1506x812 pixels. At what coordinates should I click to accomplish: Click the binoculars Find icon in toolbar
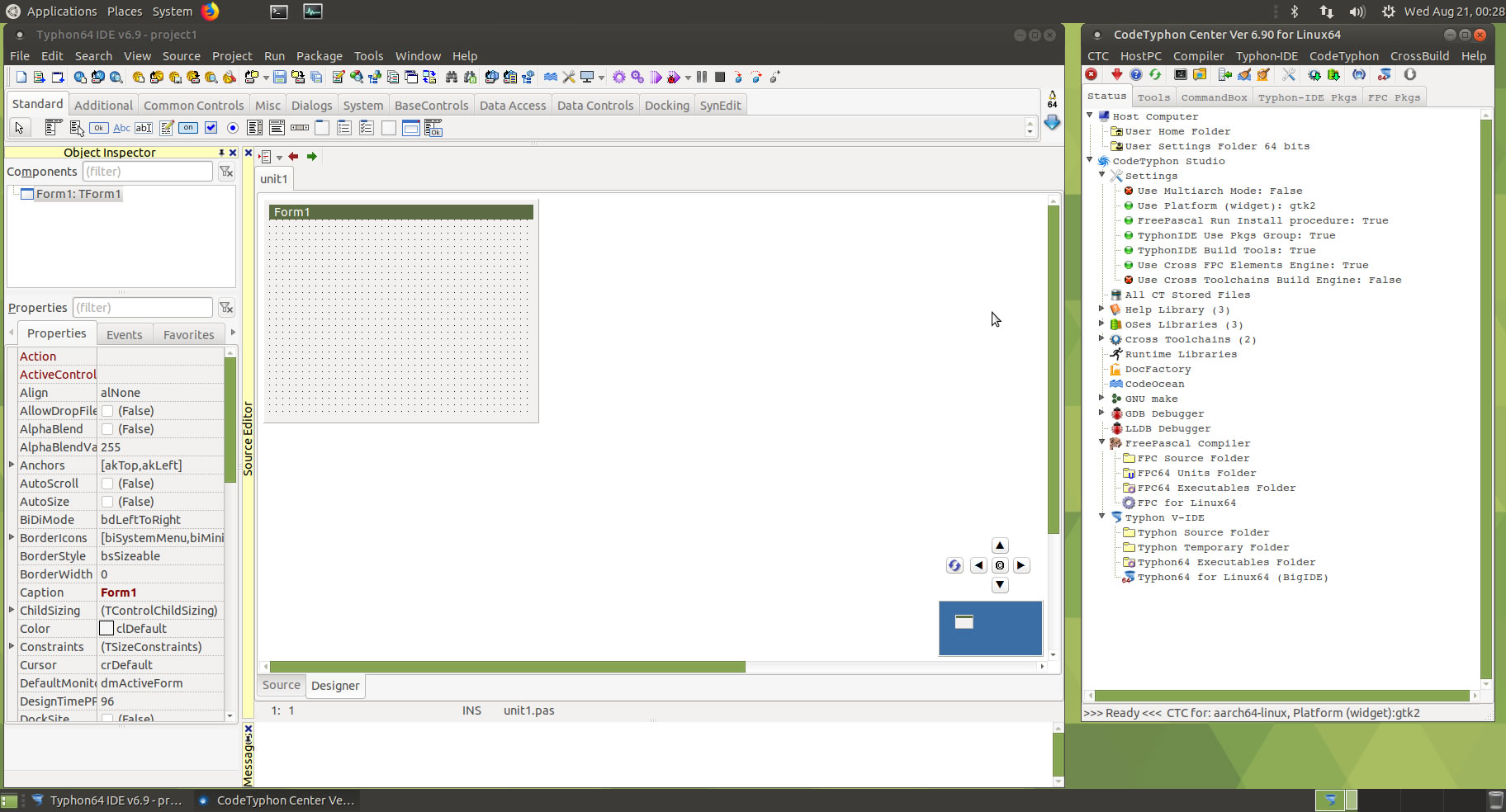(x=452, y=77)
